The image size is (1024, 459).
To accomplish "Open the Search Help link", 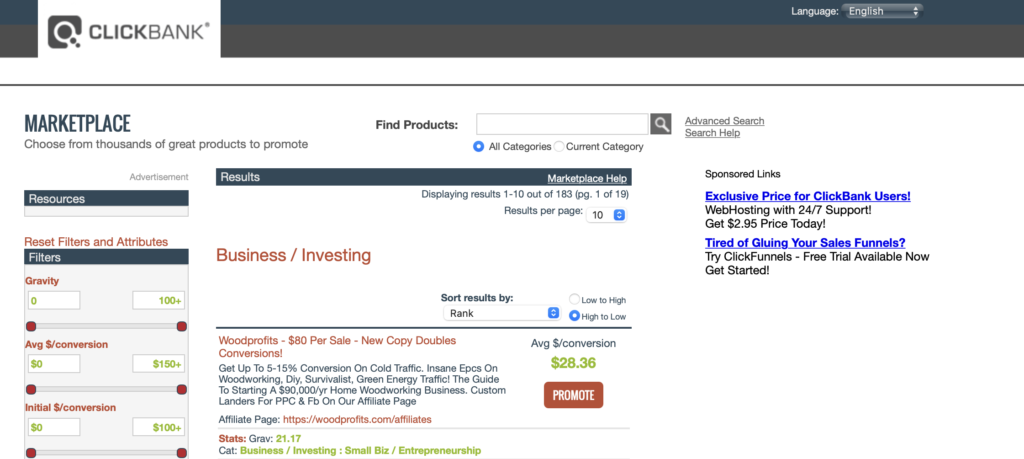I will [712, 133].
